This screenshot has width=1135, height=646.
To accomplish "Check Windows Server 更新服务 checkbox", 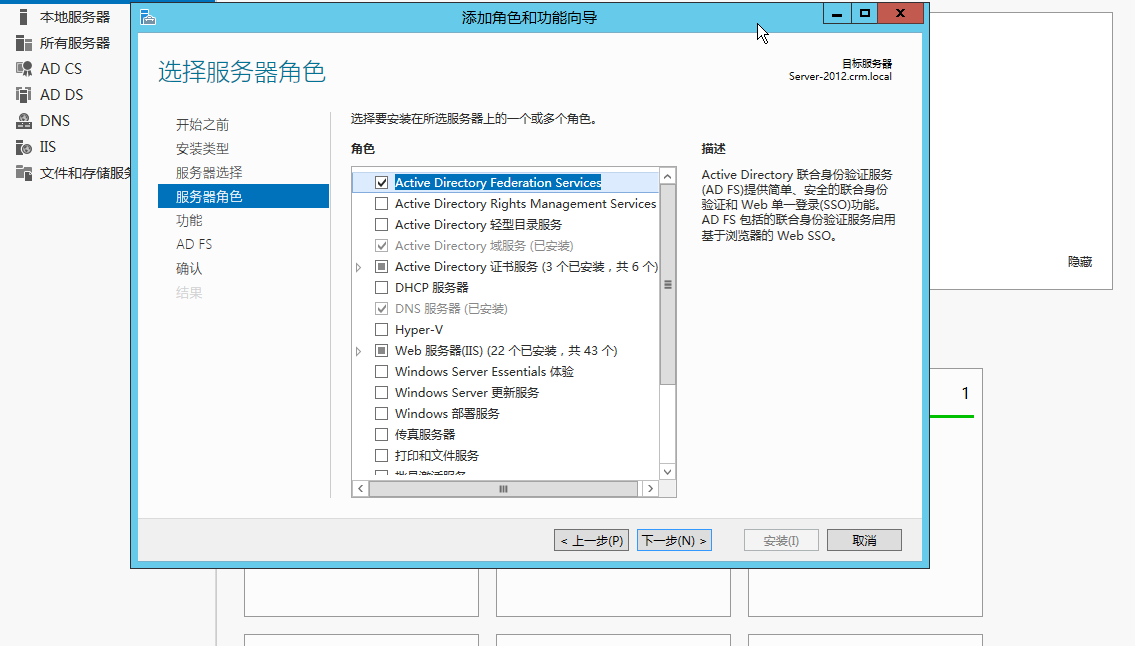I will (381, 393).
